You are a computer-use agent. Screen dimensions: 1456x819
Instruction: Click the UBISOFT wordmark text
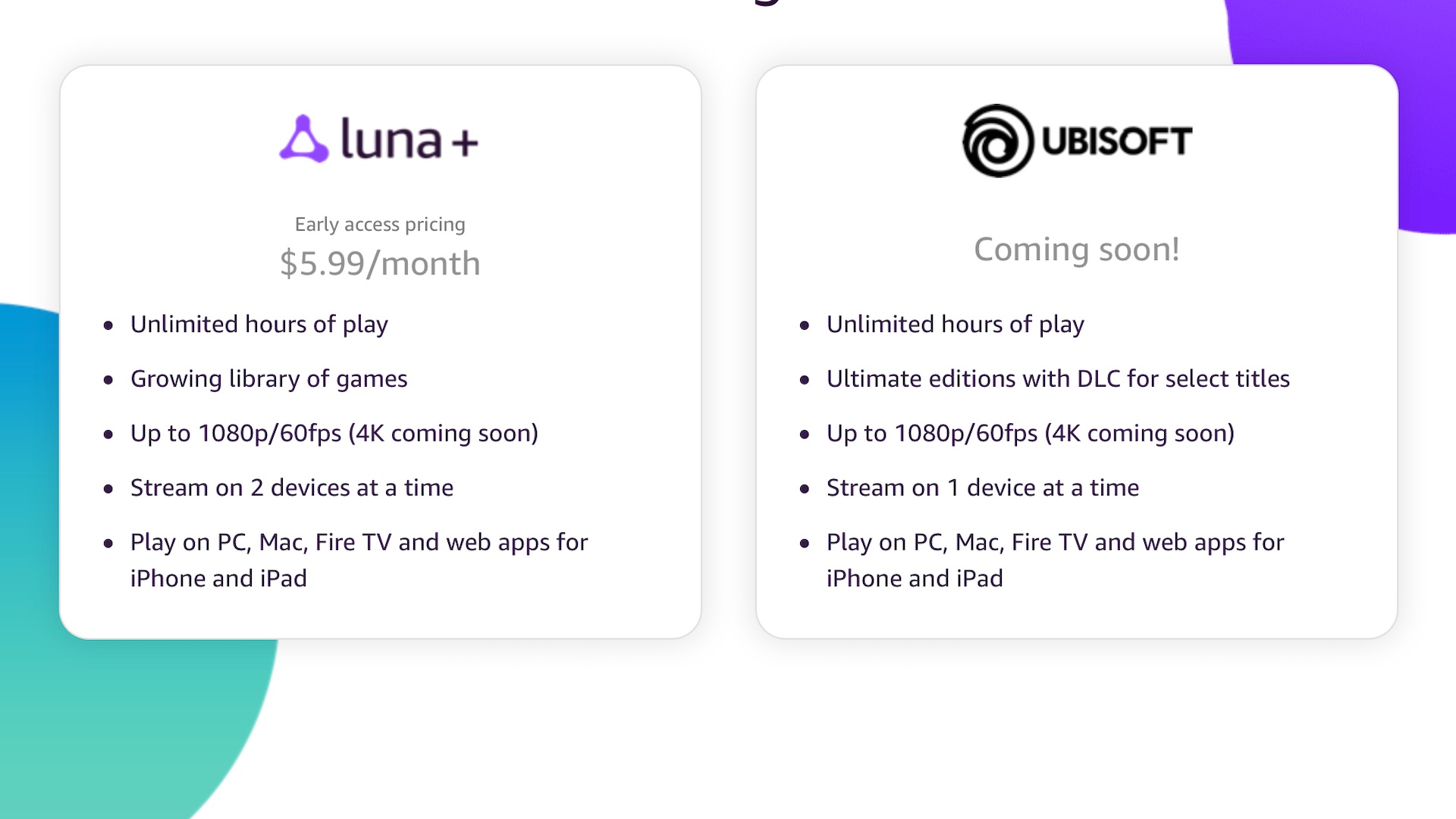[x=1117, y=141]
